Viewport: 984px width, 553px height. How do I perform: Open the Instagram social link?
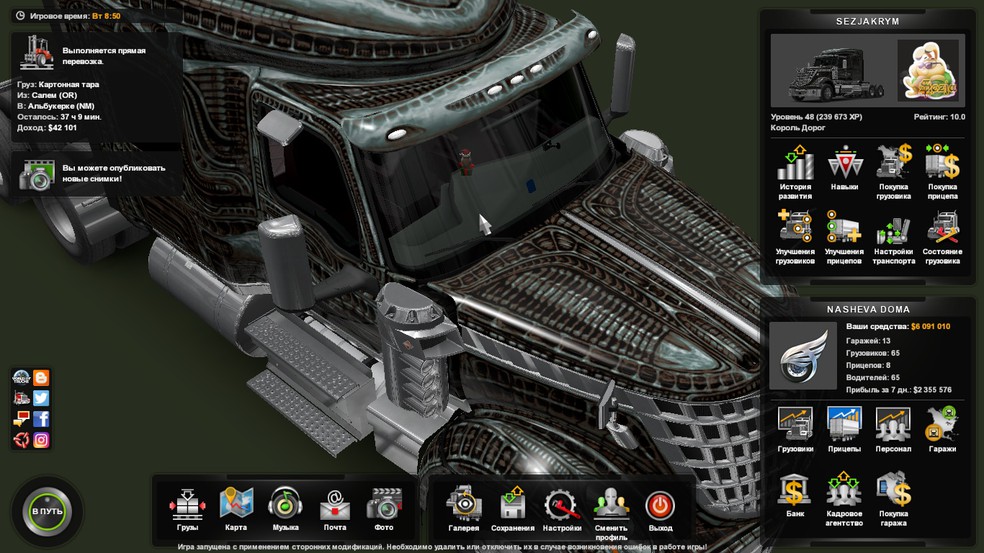(42, 440)
